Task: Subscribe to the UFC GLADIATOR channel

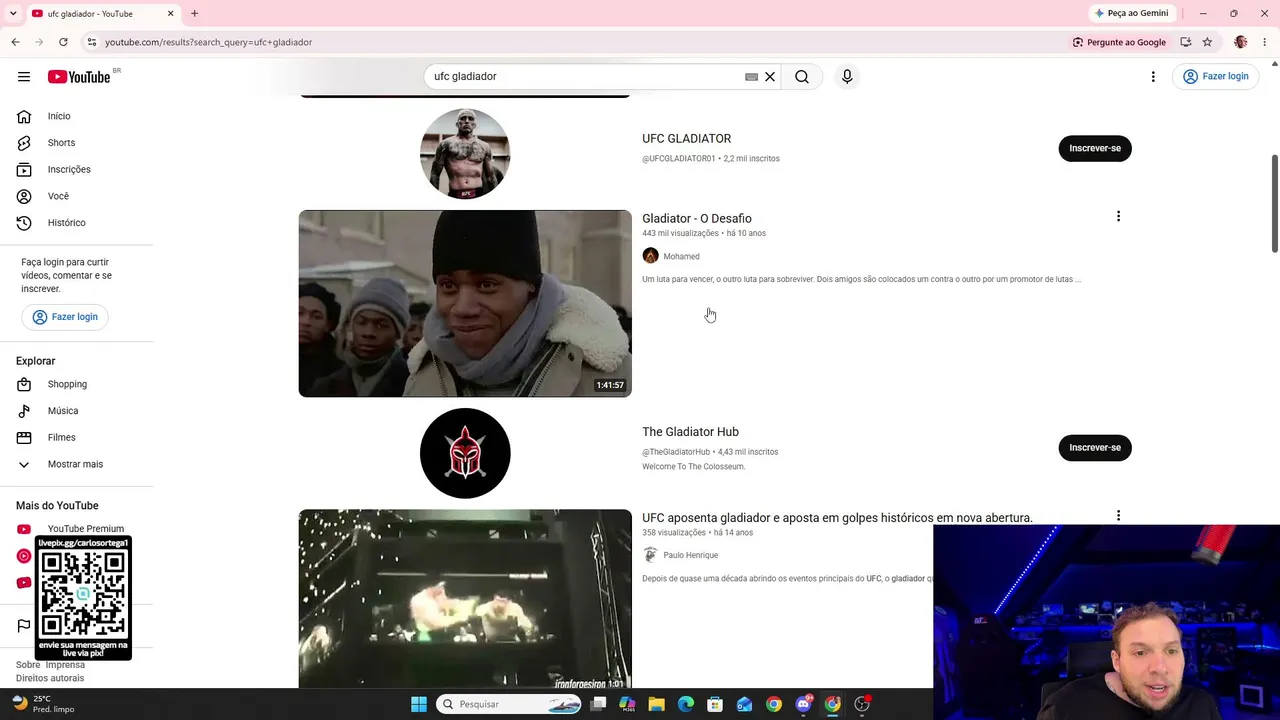Action: point(1095,148)
